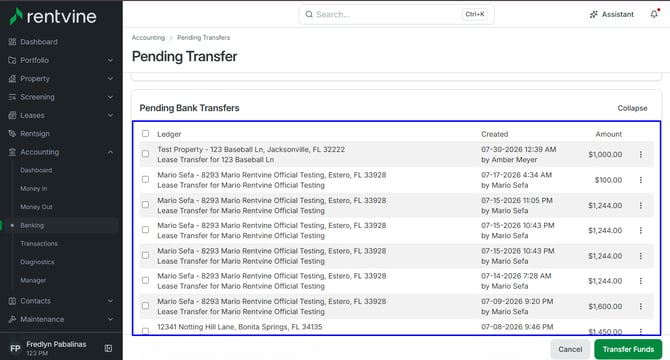
Task: Click the Amount column header
Action: [x=608, y=134]
